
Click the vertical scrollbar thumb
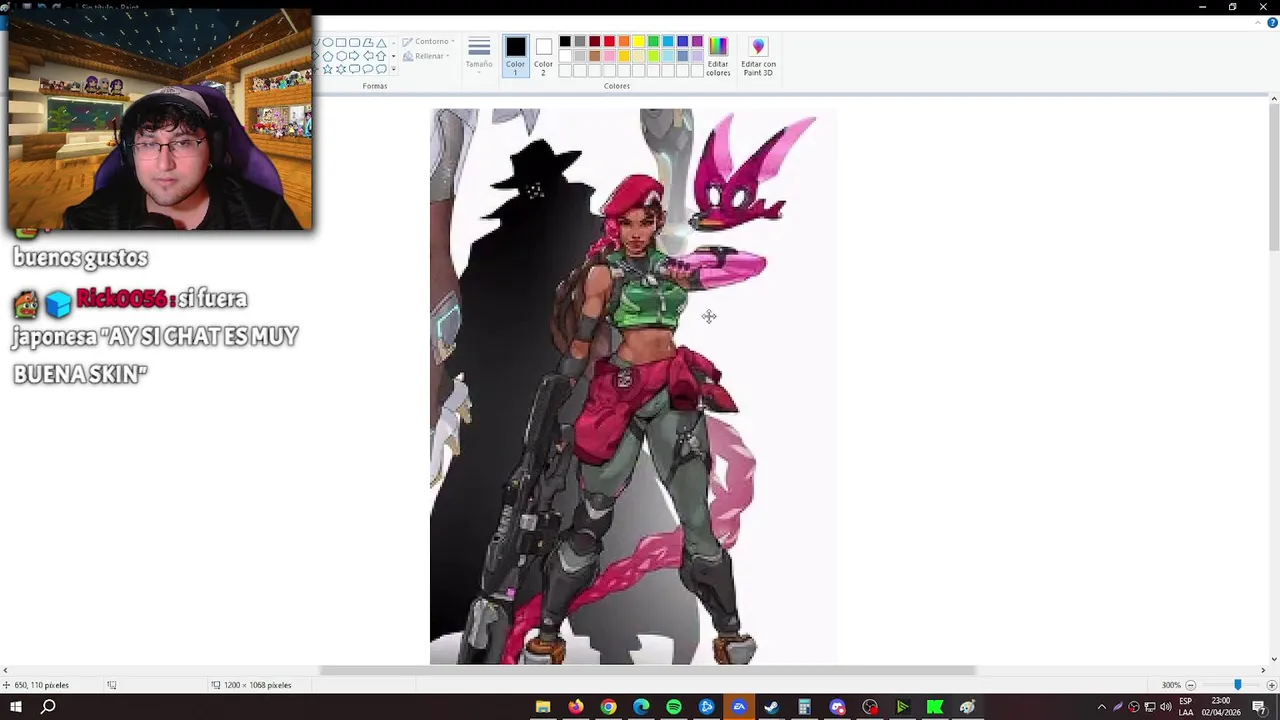1273,178
